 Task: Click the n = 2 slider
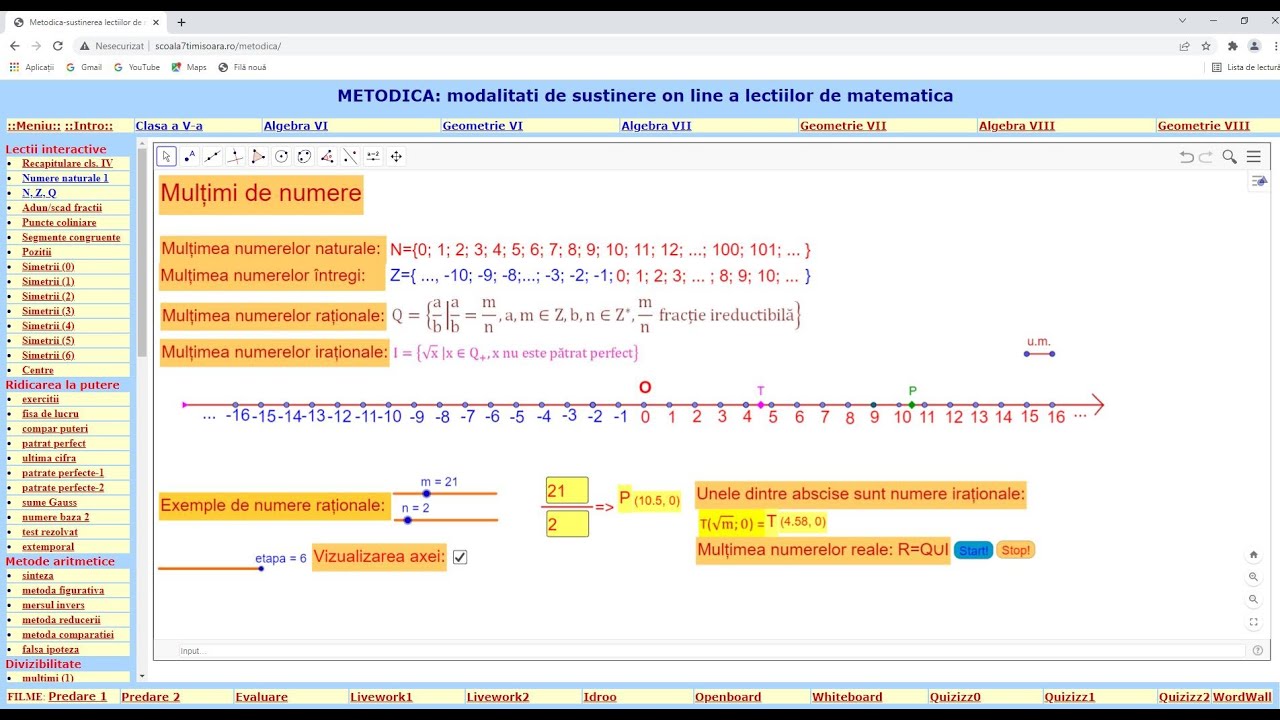(x=444, y=520)
